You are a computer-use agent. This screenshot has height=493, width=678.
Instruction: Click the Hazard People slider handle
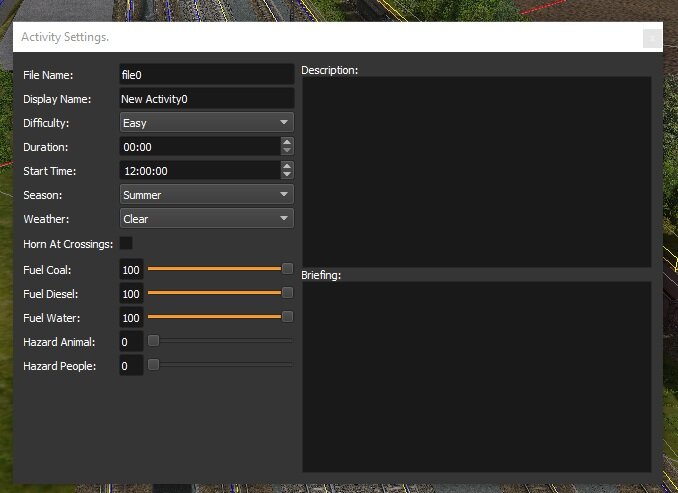153,365
